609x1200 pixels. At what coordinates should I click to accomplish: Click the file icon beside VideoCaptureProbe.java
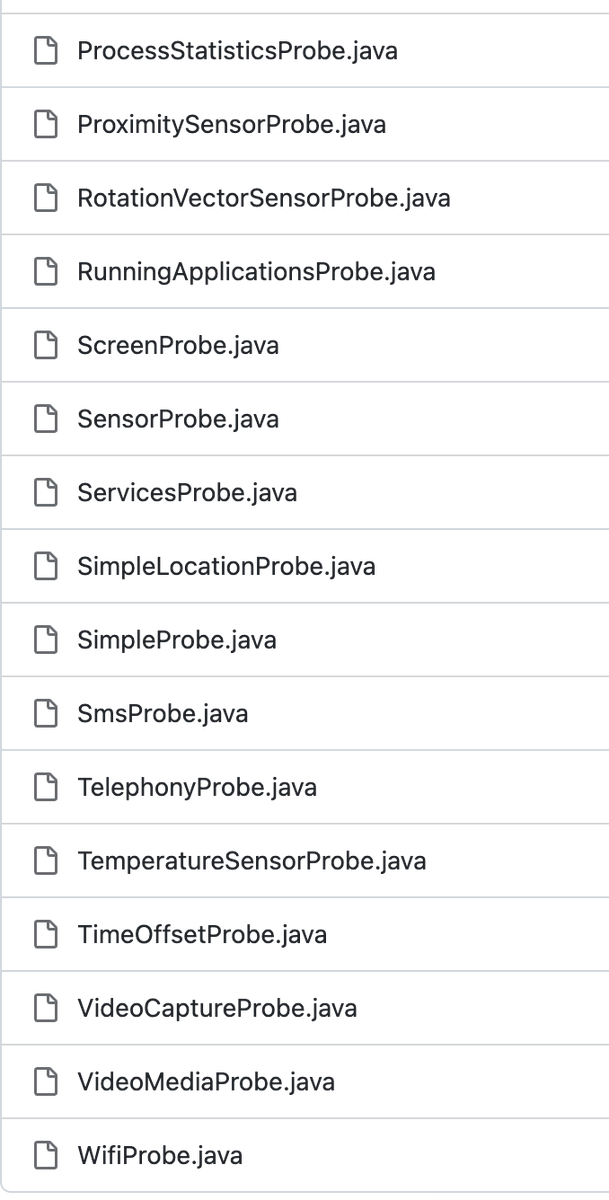pyautogui.click(x=47, y=1009)
